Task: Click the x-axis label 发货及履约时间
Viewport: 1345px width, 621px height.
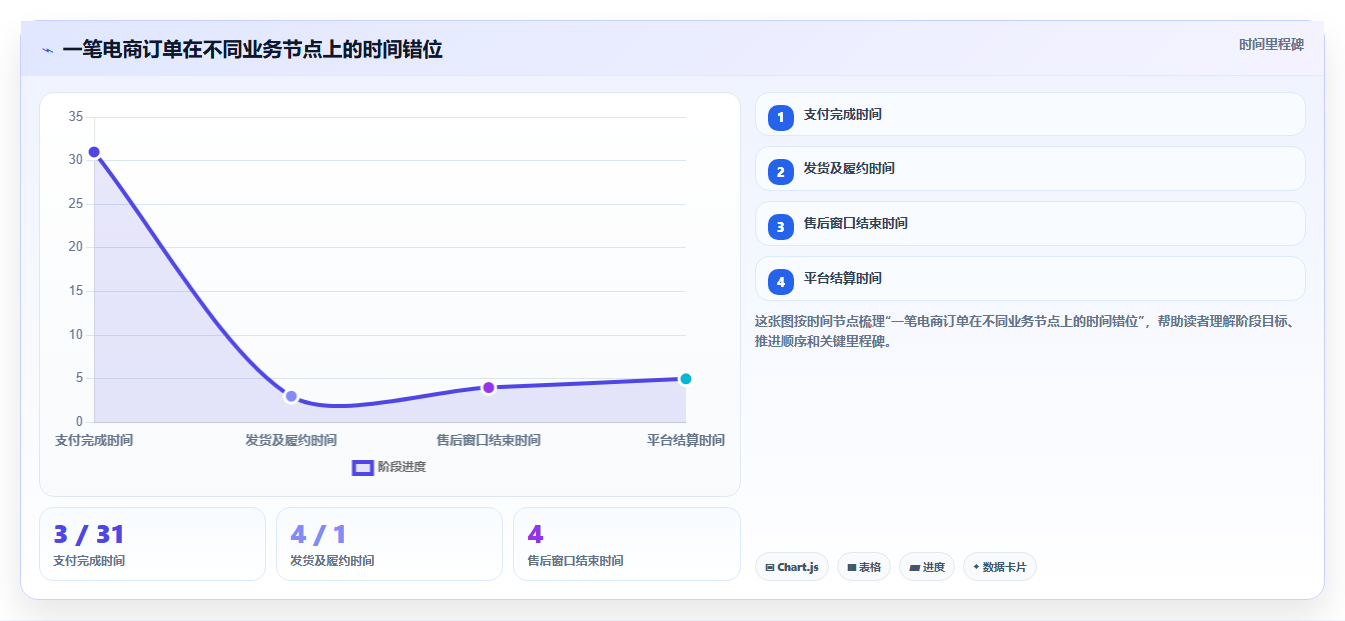Action: click(x=291, y=440)
